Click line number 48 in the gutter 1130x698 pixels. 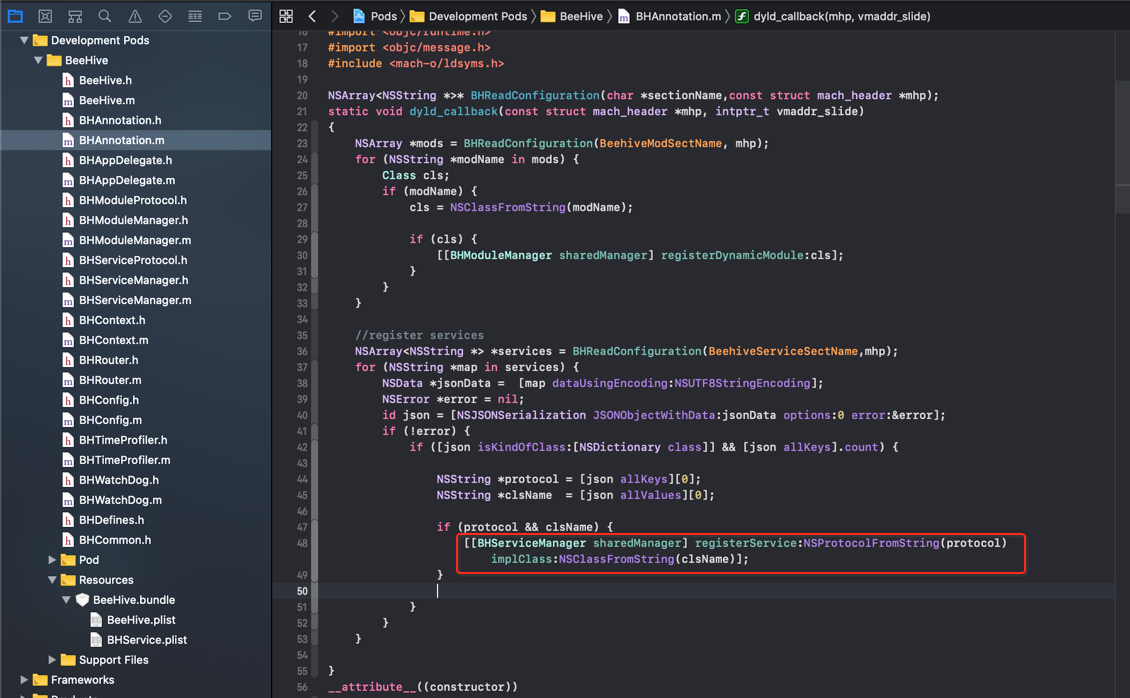[302, 543]
